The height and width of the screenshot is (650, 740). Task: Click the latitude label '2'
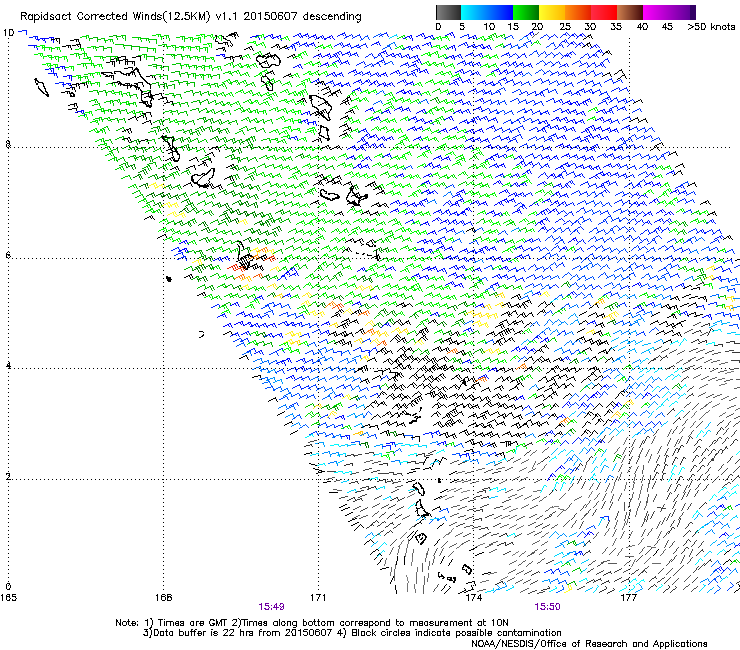(x=8, y=476)
